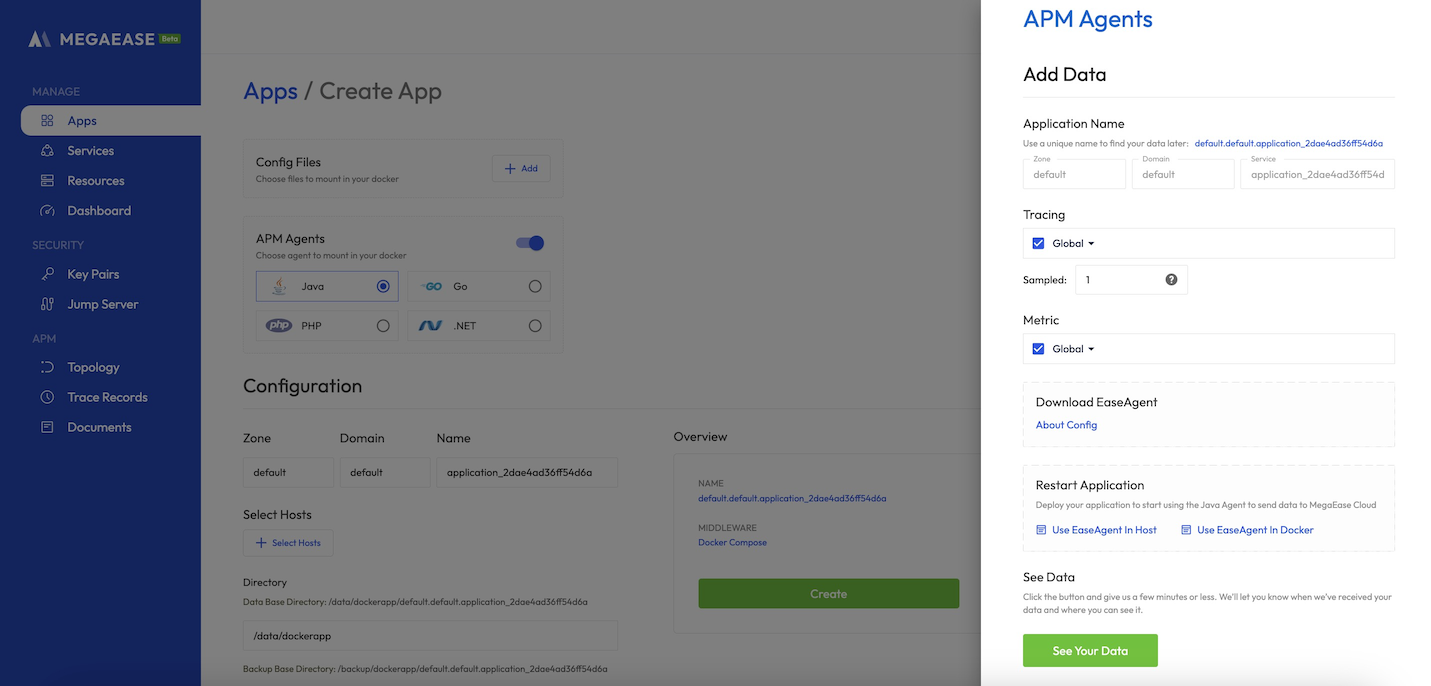Open the About Config link
The height and width of the screenshot is (686, 1431).
(1066, 425)
